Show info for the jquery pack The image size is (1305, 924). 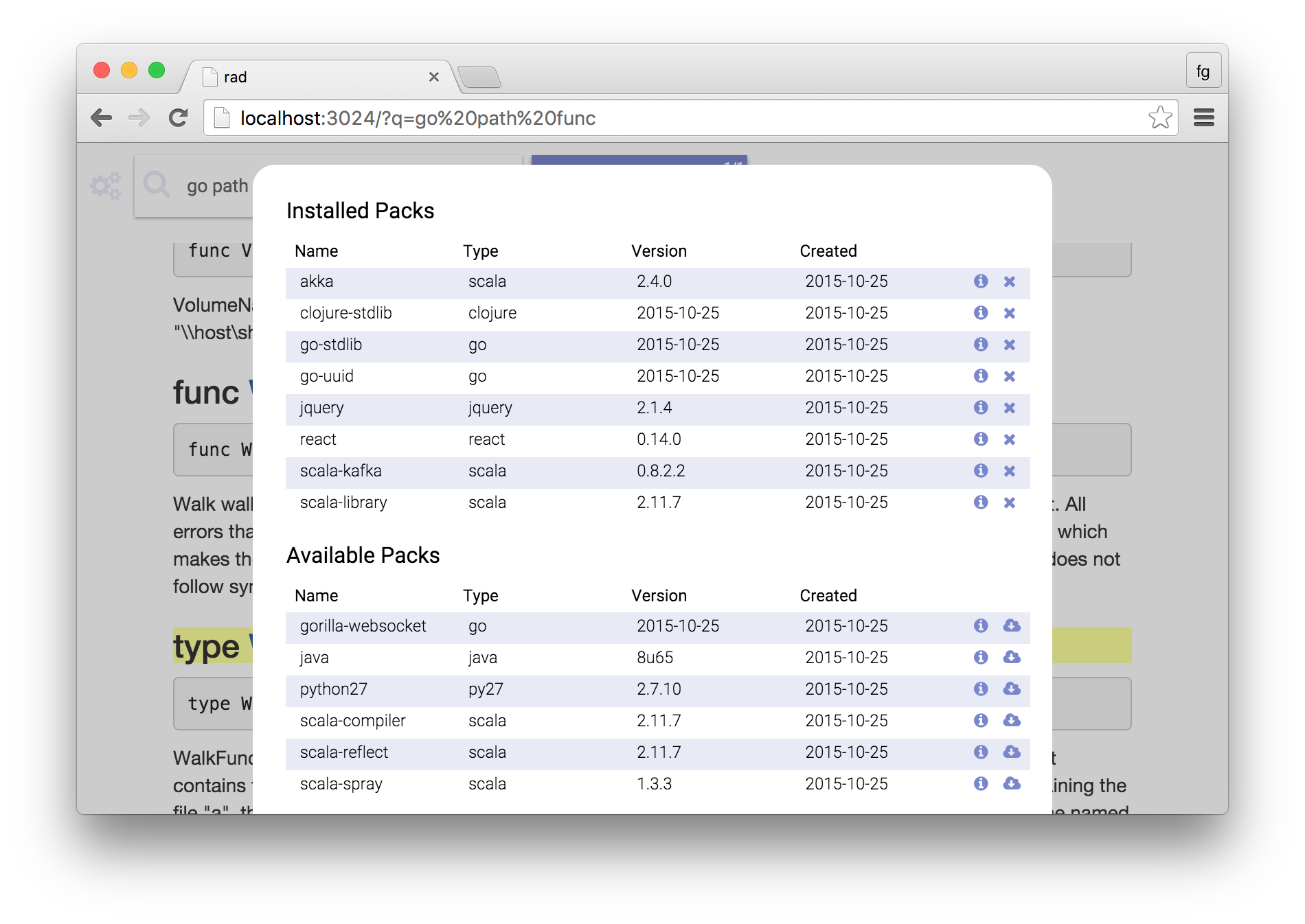click(980, 408)
